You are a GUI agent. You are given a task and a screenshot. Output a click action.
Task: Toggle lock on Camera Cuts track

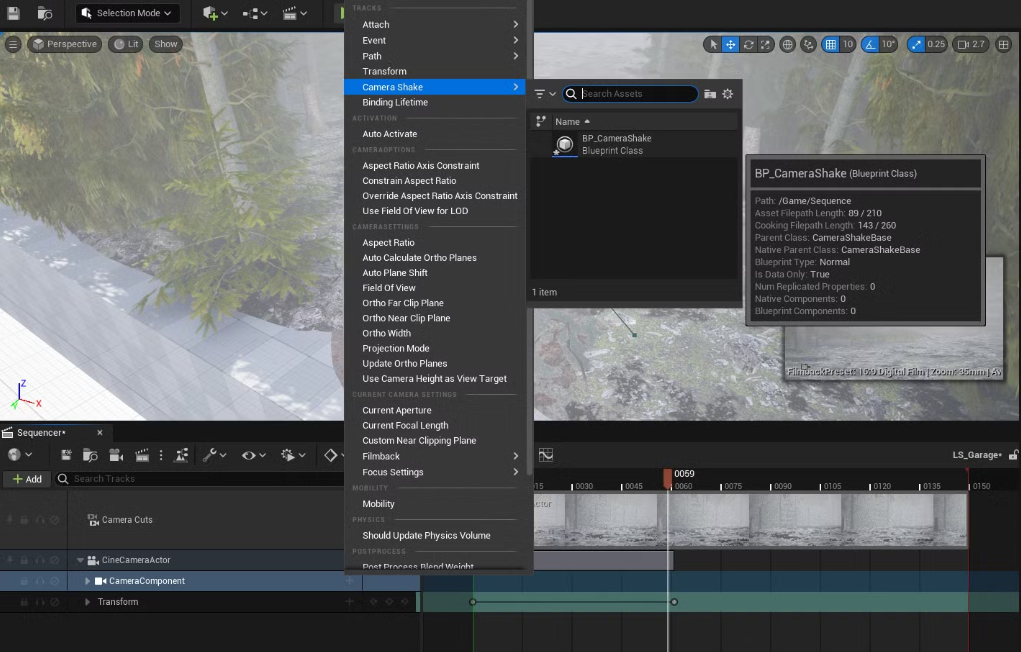pos(24,520)
